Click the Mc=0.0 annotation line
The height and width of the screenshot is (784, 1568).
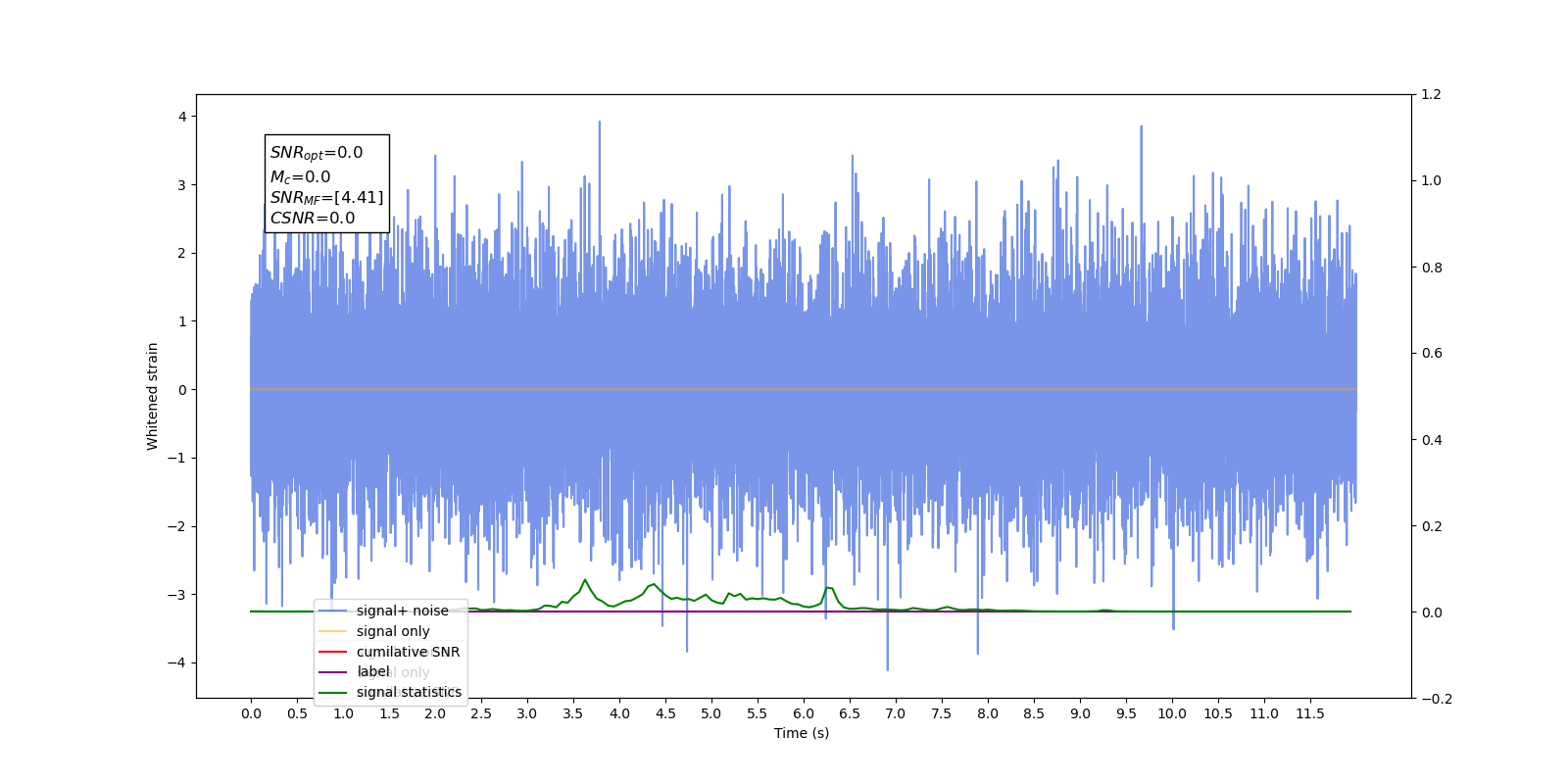(300, 177)
